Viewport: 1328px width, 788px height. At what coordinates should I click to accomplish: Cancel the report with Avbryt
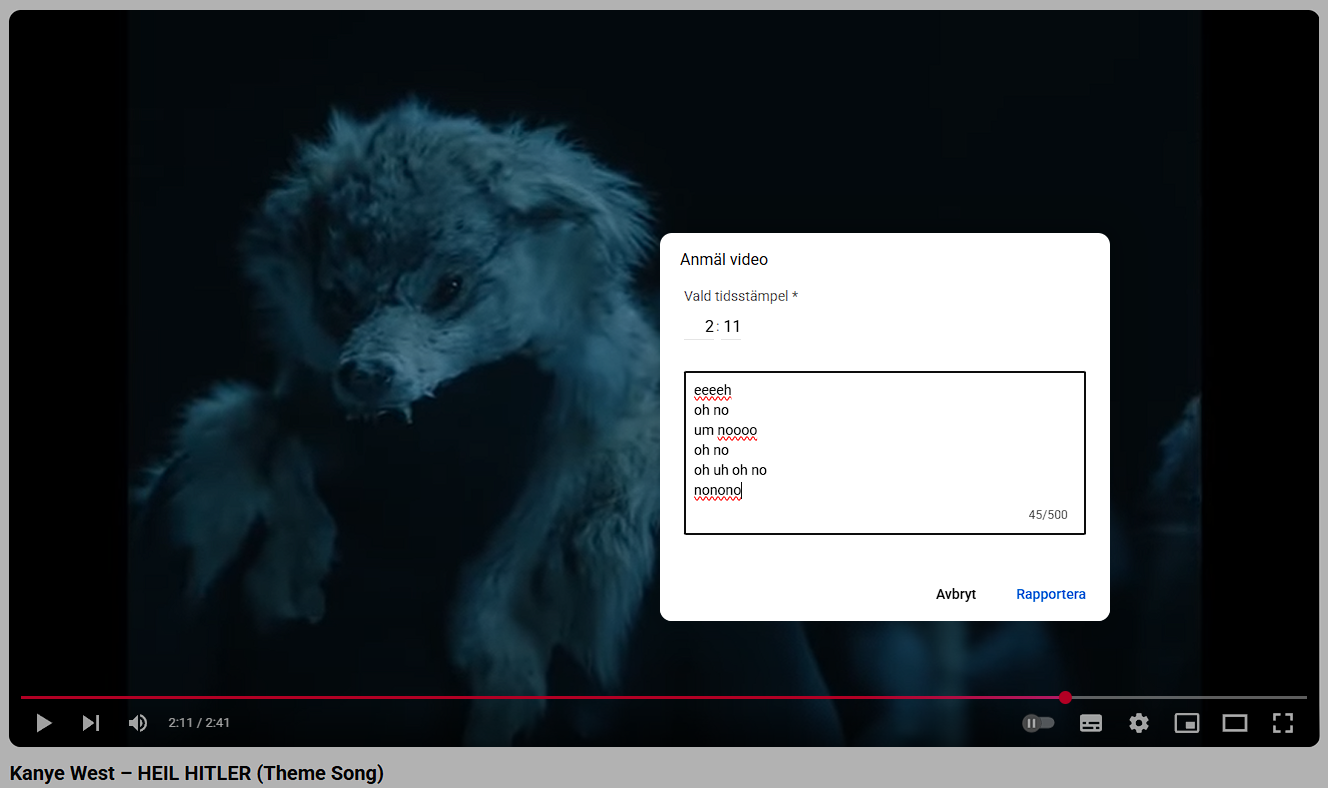955,594
